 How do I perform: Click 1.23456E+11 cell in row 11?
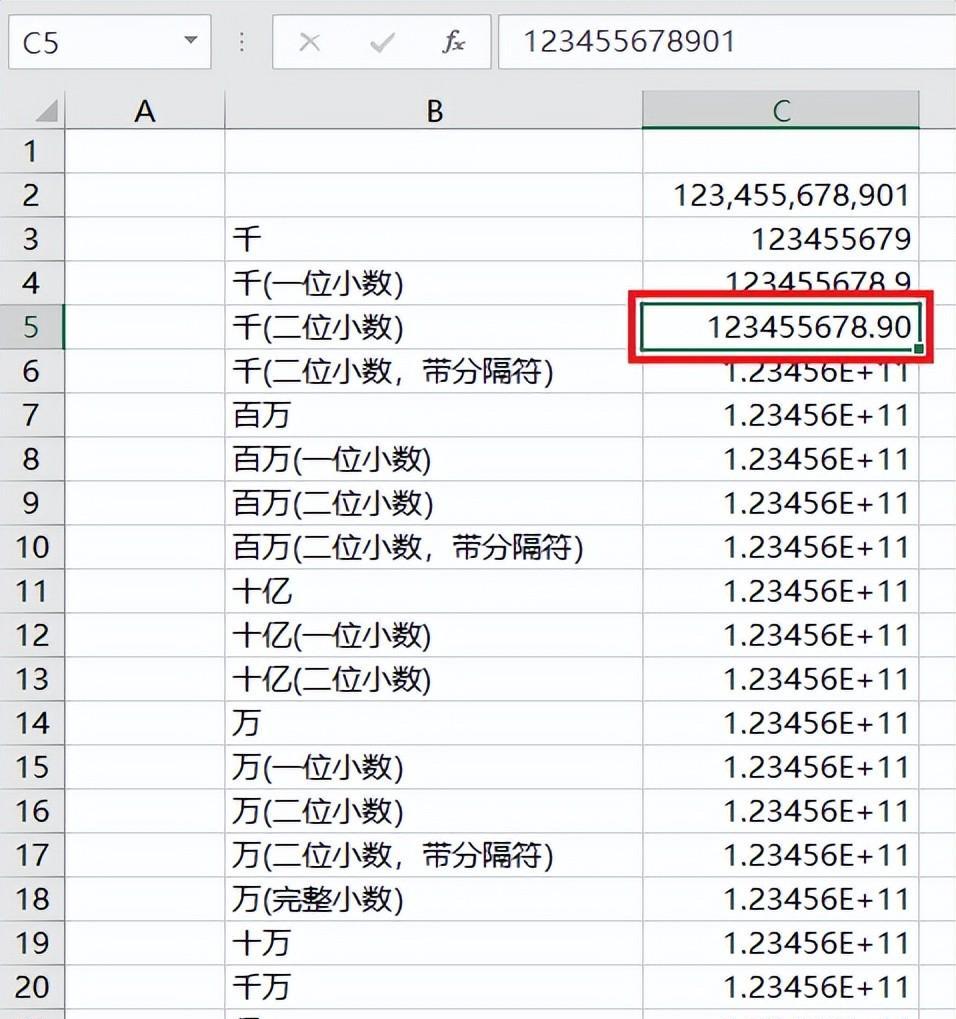[x=781, y=591]
